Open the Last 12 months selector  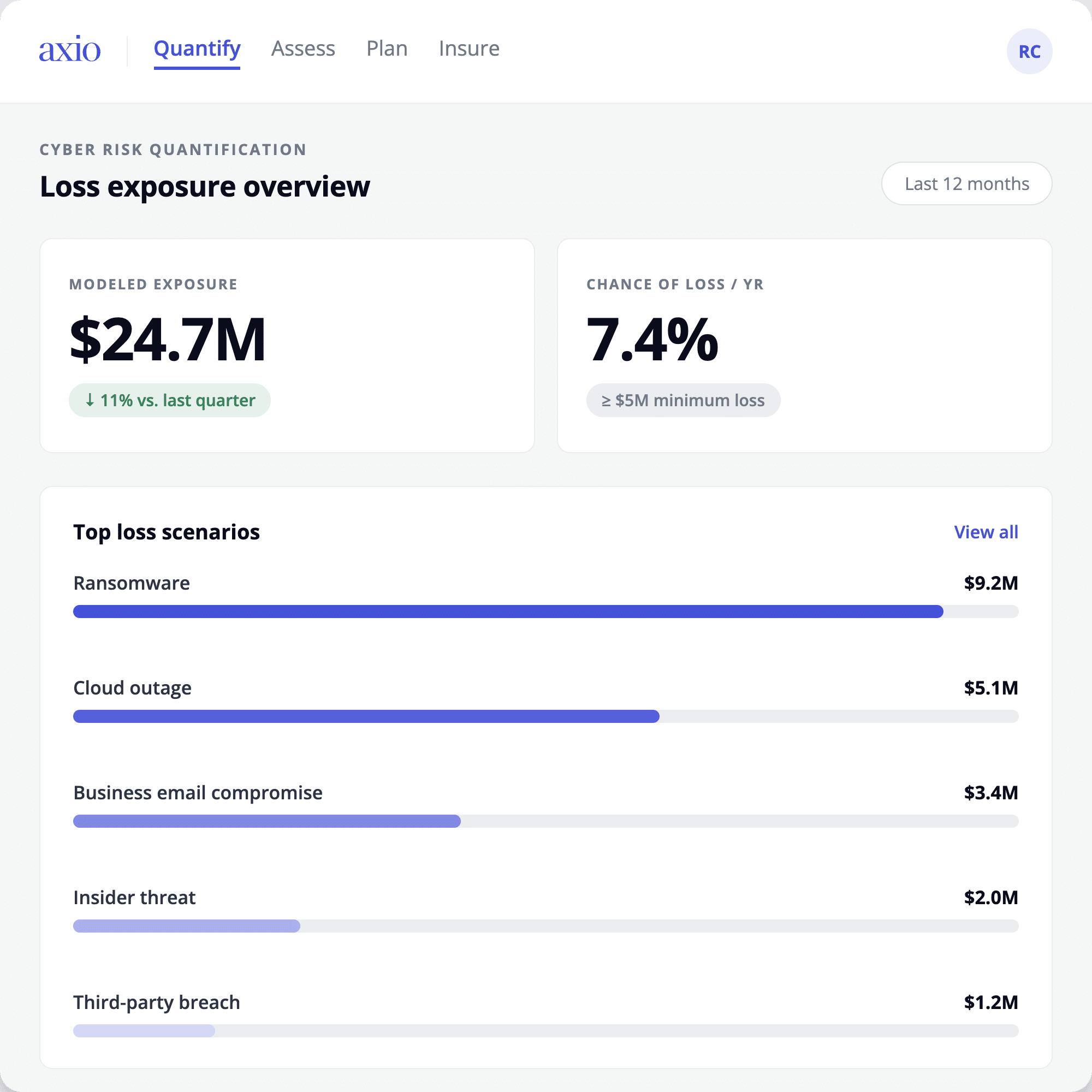(966, 183)
